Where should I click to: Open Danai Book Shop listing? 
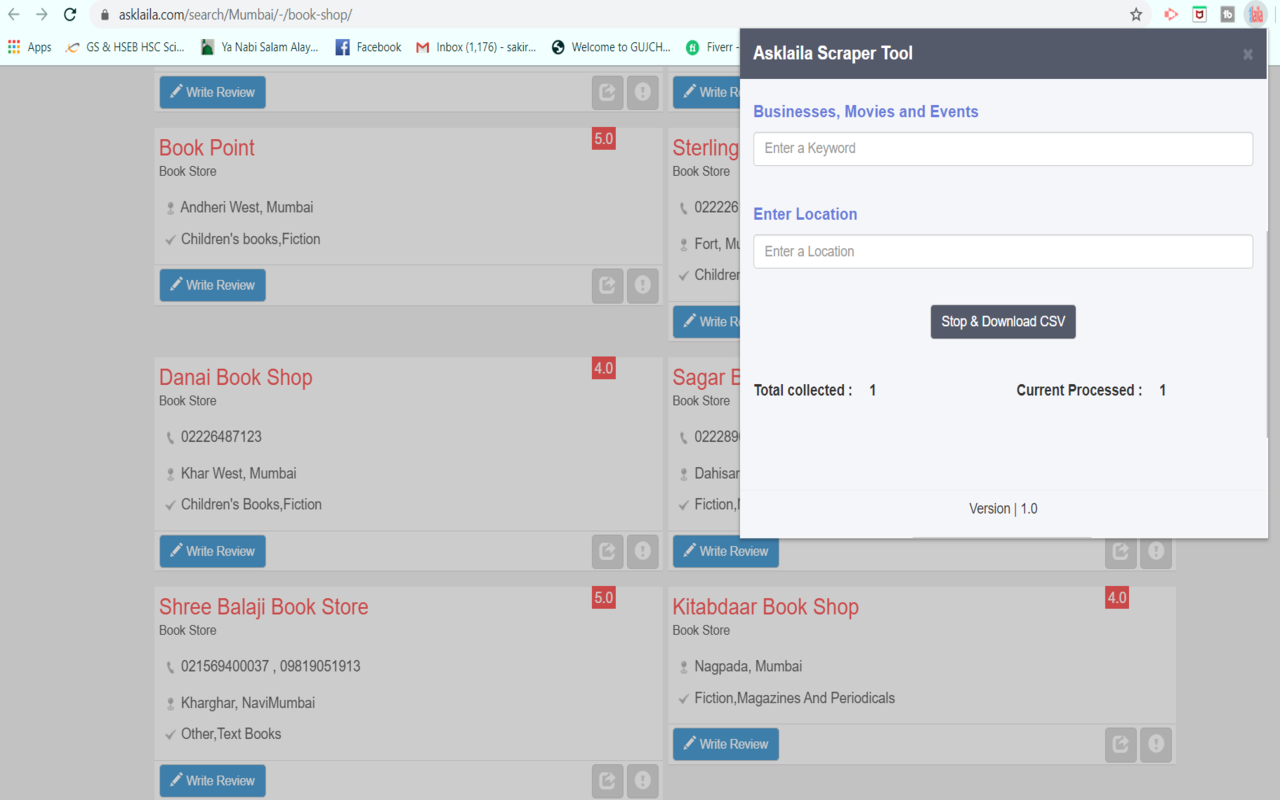tap(236, 377)
